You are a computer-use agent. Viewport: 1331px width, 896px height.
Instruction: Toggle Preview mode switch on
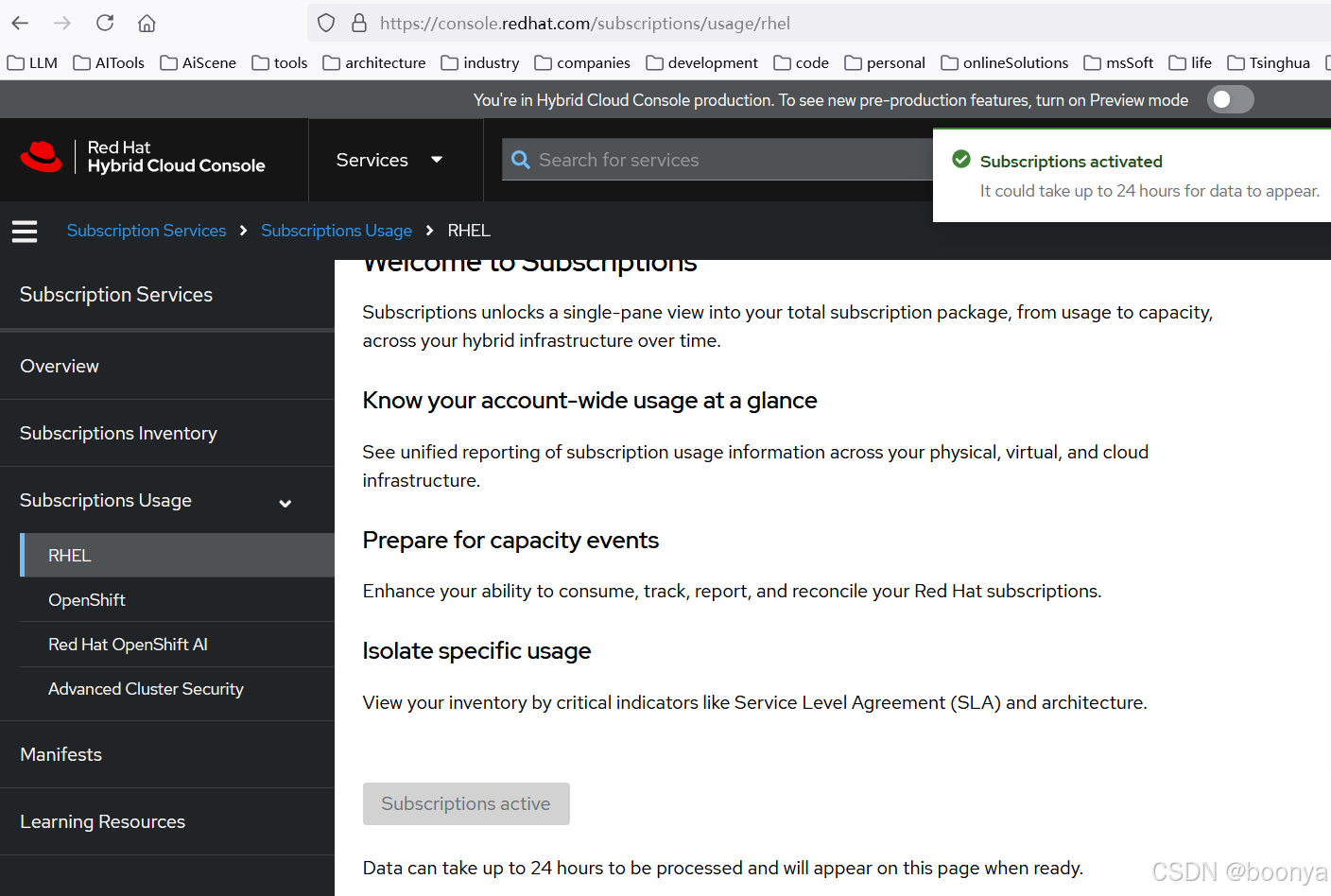(1230, 99)
